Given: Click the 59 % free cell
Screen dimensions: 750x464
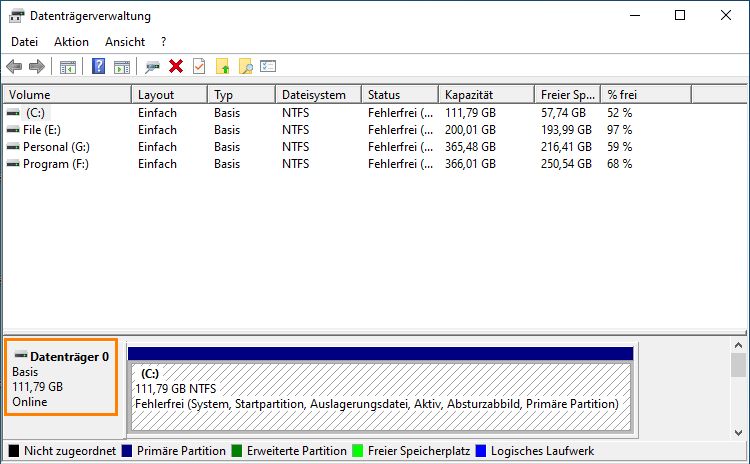Looking at the screenshot, I should (619, 147).
